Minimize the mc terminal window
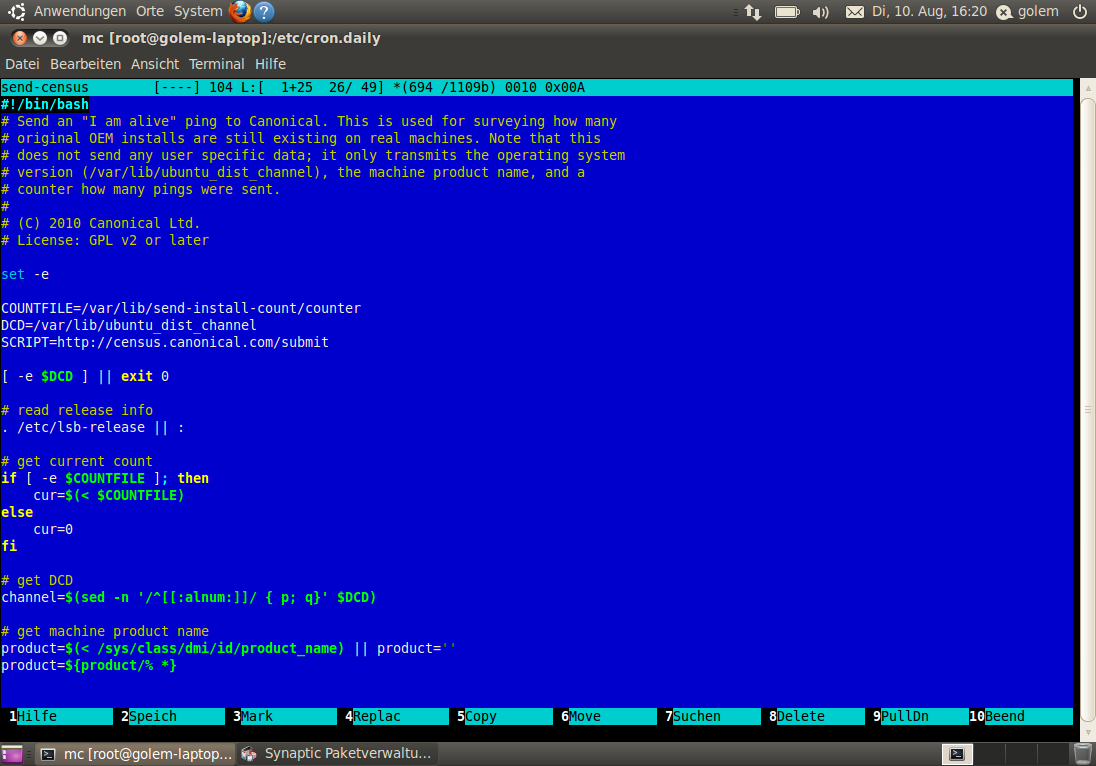 40,38
